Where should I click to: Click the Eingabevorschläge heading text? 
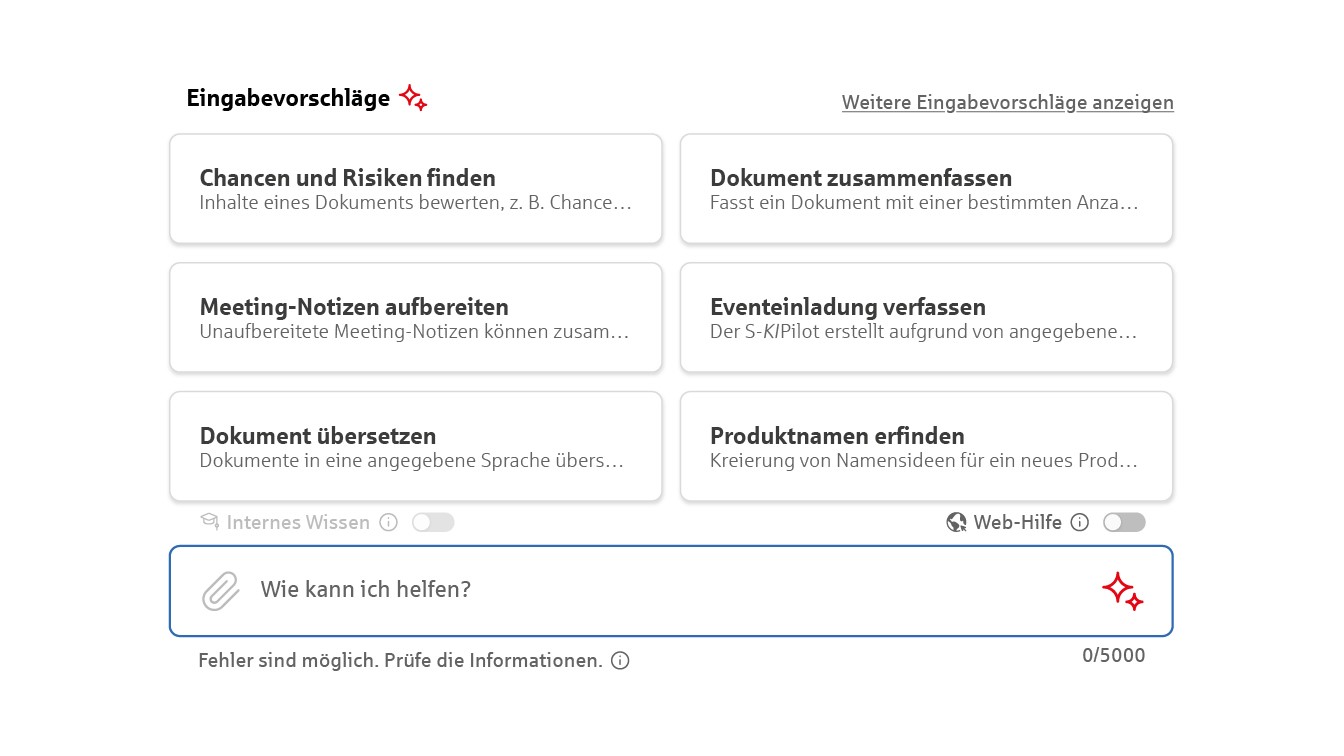point(289,98)
